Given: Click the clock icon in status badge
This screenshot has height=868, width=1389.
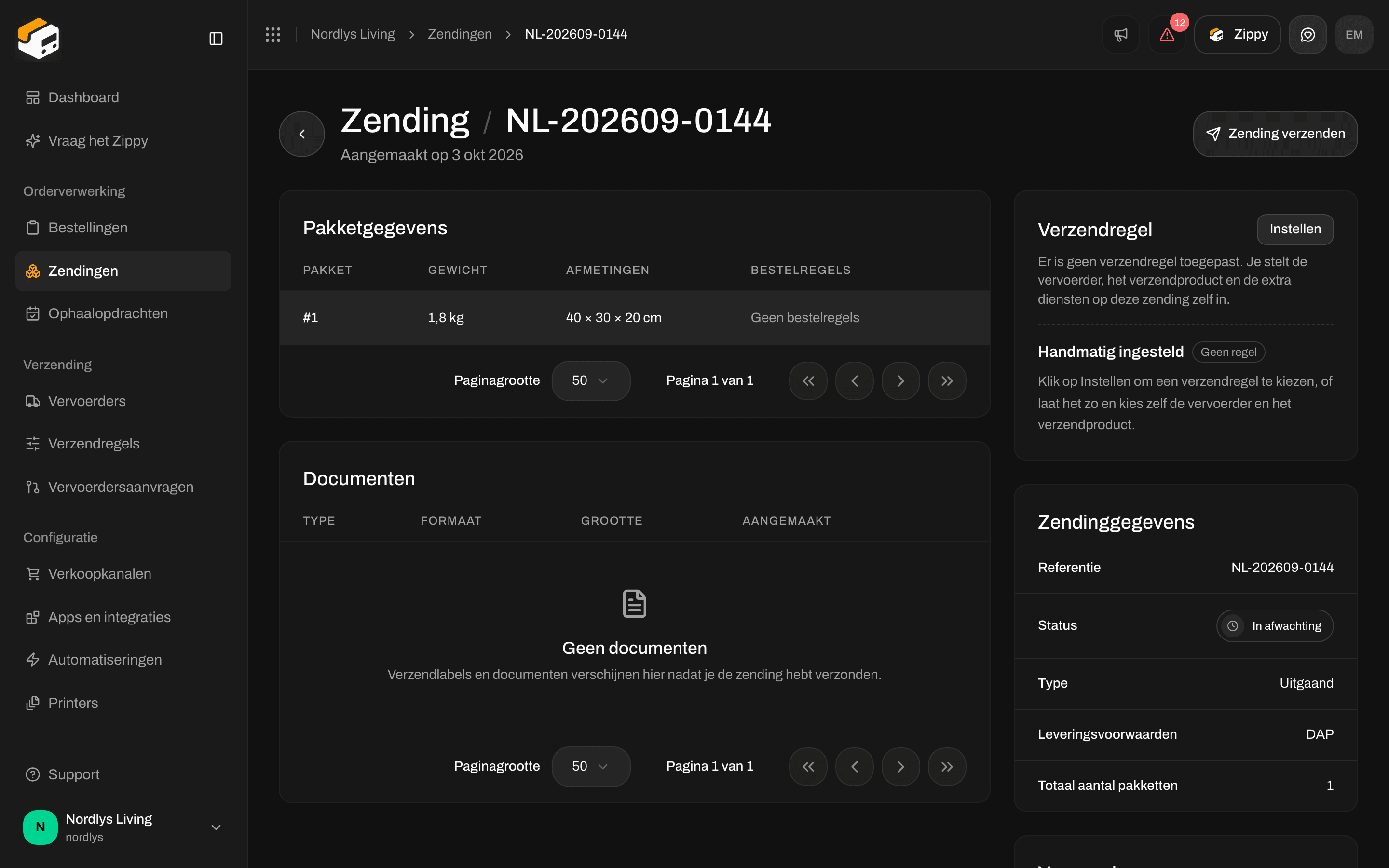Looking at the screenshot, I should (1232, 626).
